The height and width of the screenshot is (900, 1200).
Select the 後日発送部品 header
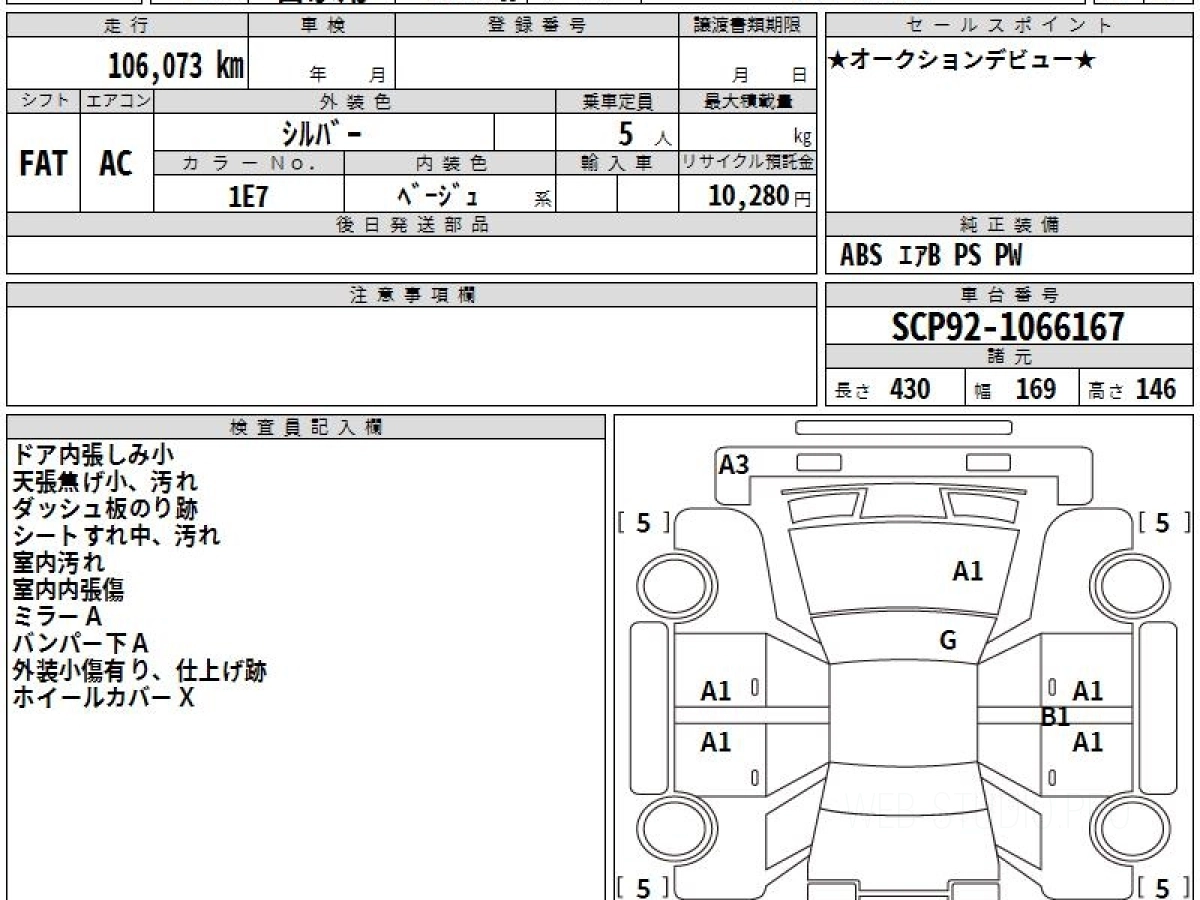tap(411, 225)
